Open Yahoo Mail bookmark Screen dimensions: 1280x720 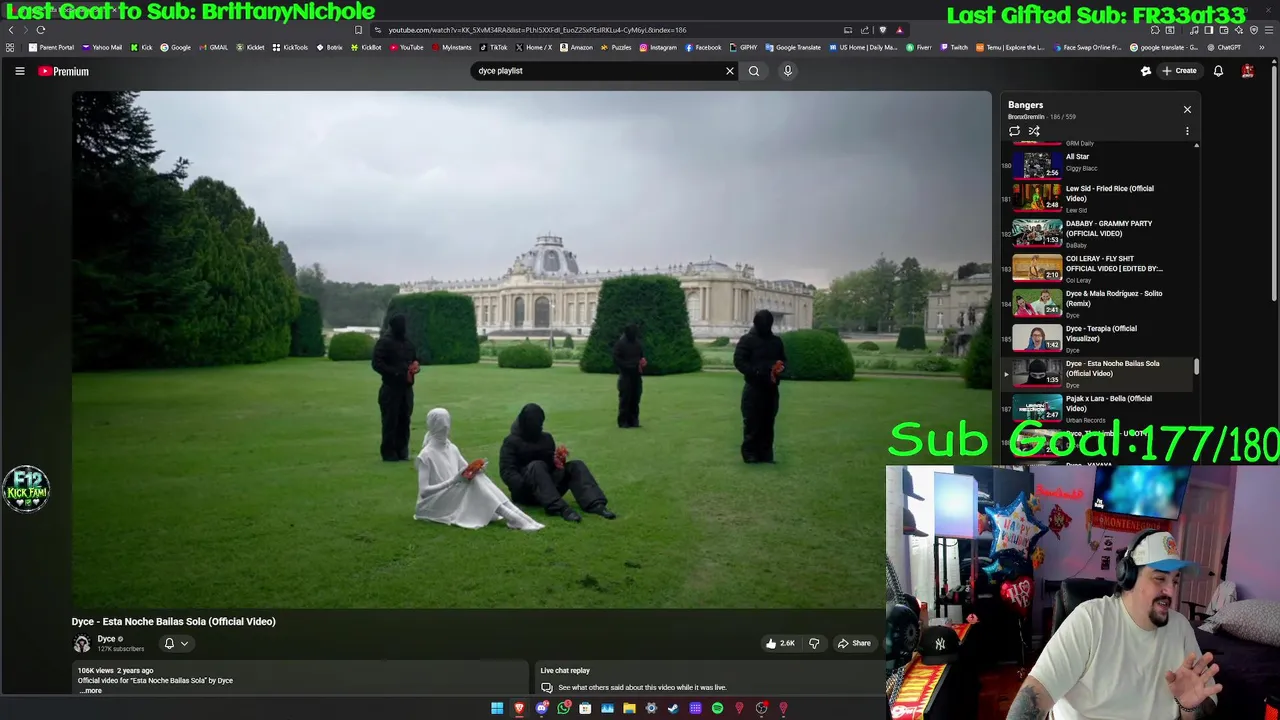[103, 47]
